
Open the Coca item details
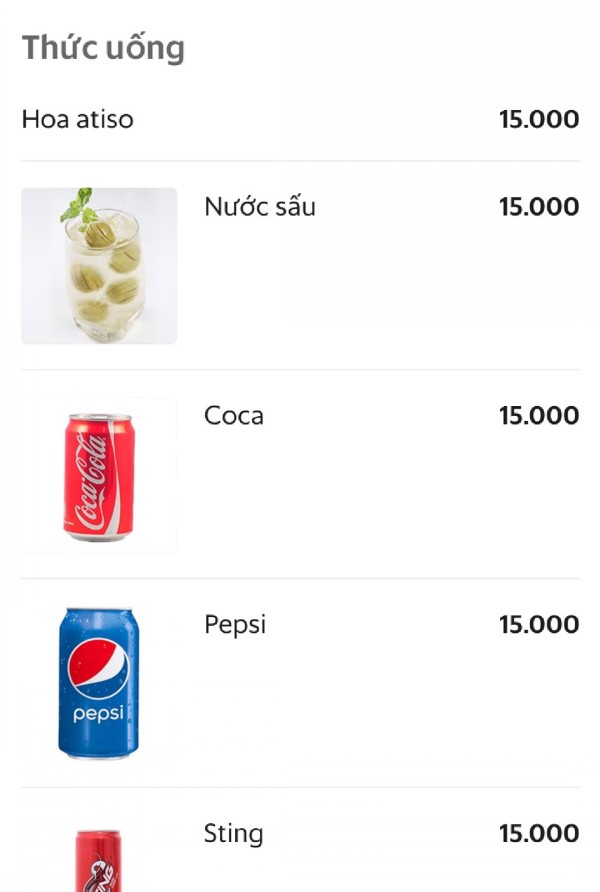coord(233,415)
